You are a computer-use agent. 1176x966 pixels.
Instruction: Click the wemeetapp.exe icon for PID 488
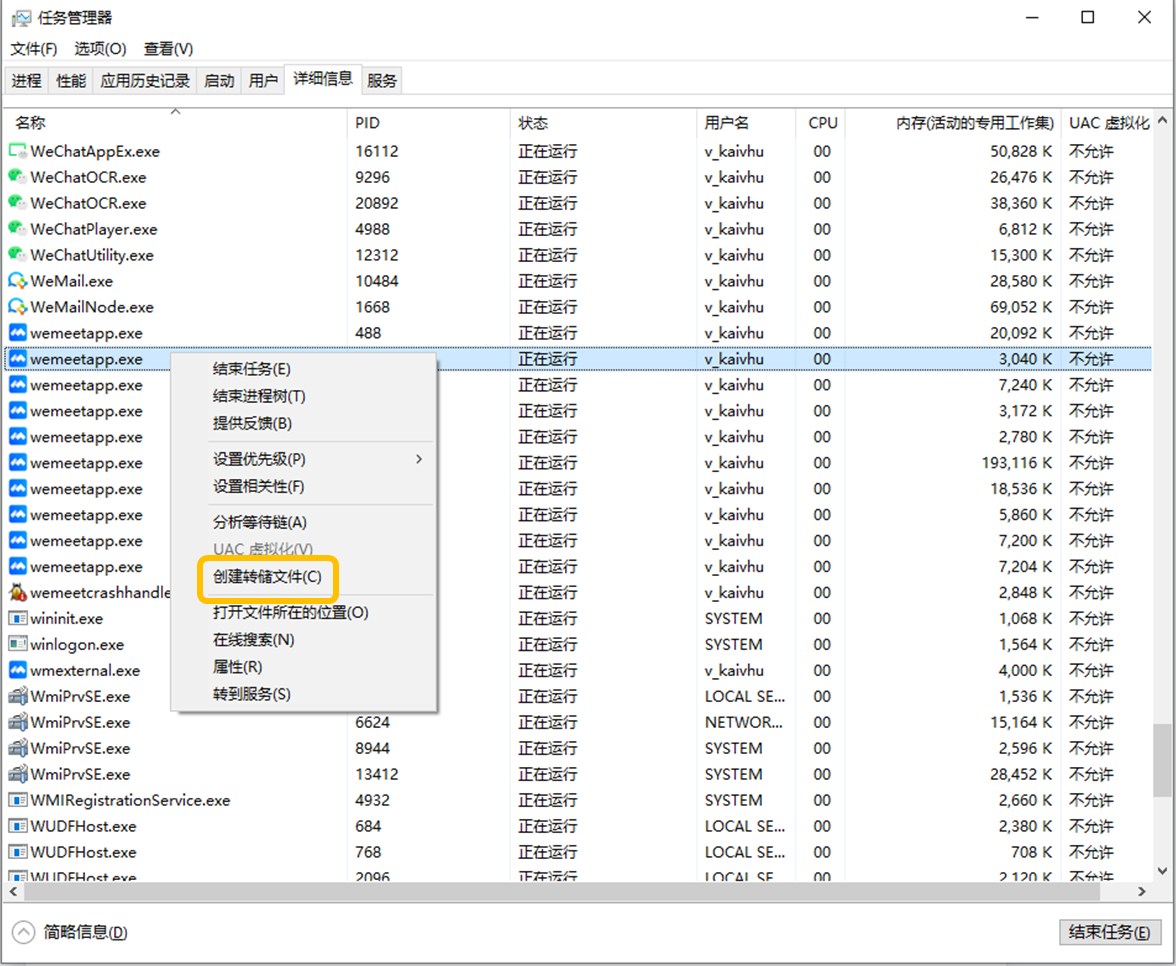click(x=17, y=332)
